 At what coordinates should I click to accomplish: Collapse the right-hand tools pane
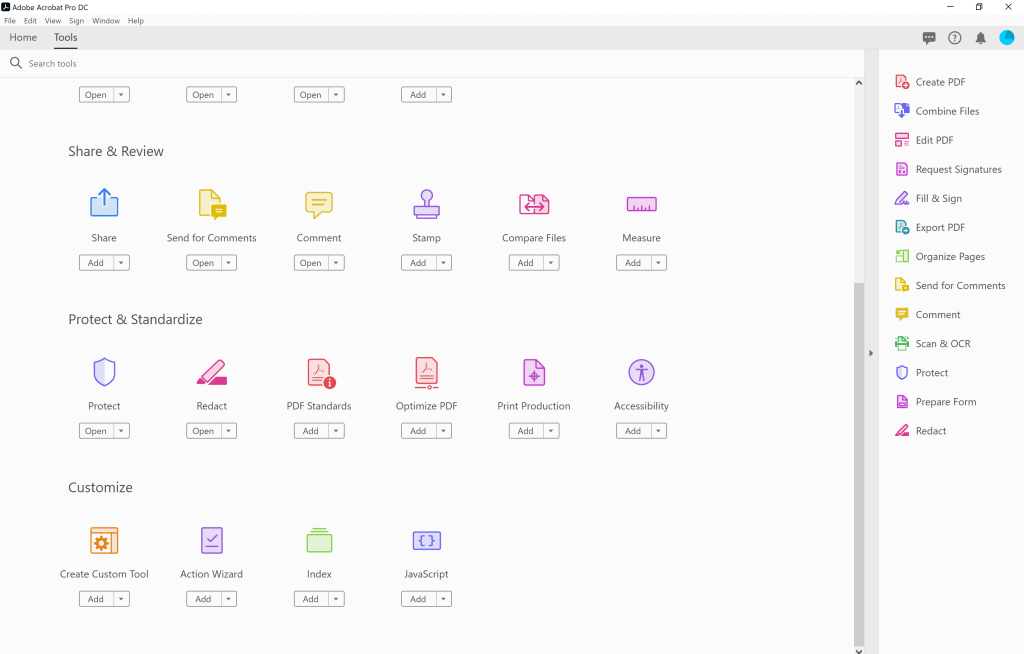click(870, 352)
